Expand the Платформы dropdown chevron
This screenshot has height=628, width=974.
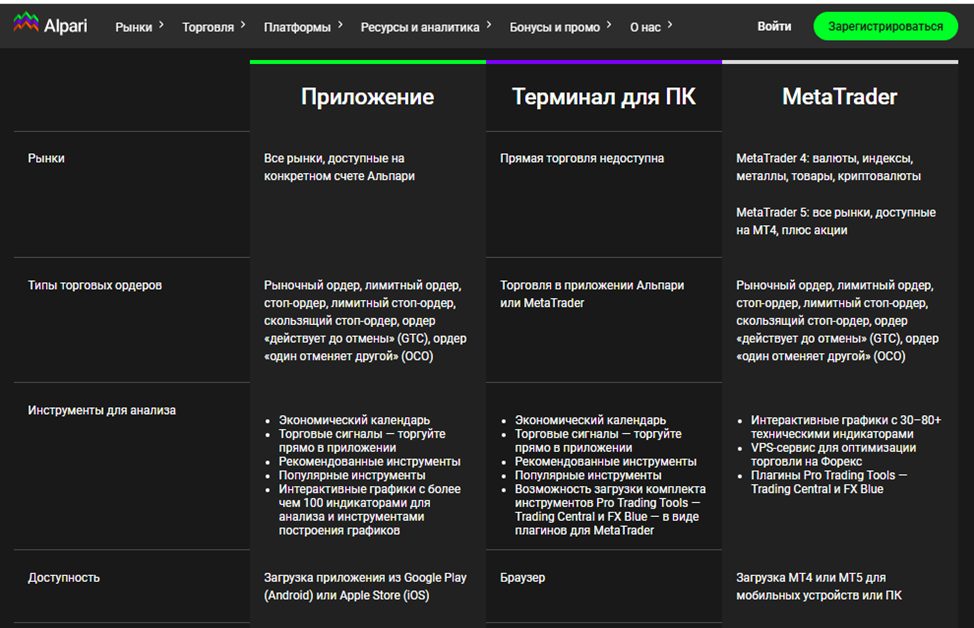pos(340,23)
